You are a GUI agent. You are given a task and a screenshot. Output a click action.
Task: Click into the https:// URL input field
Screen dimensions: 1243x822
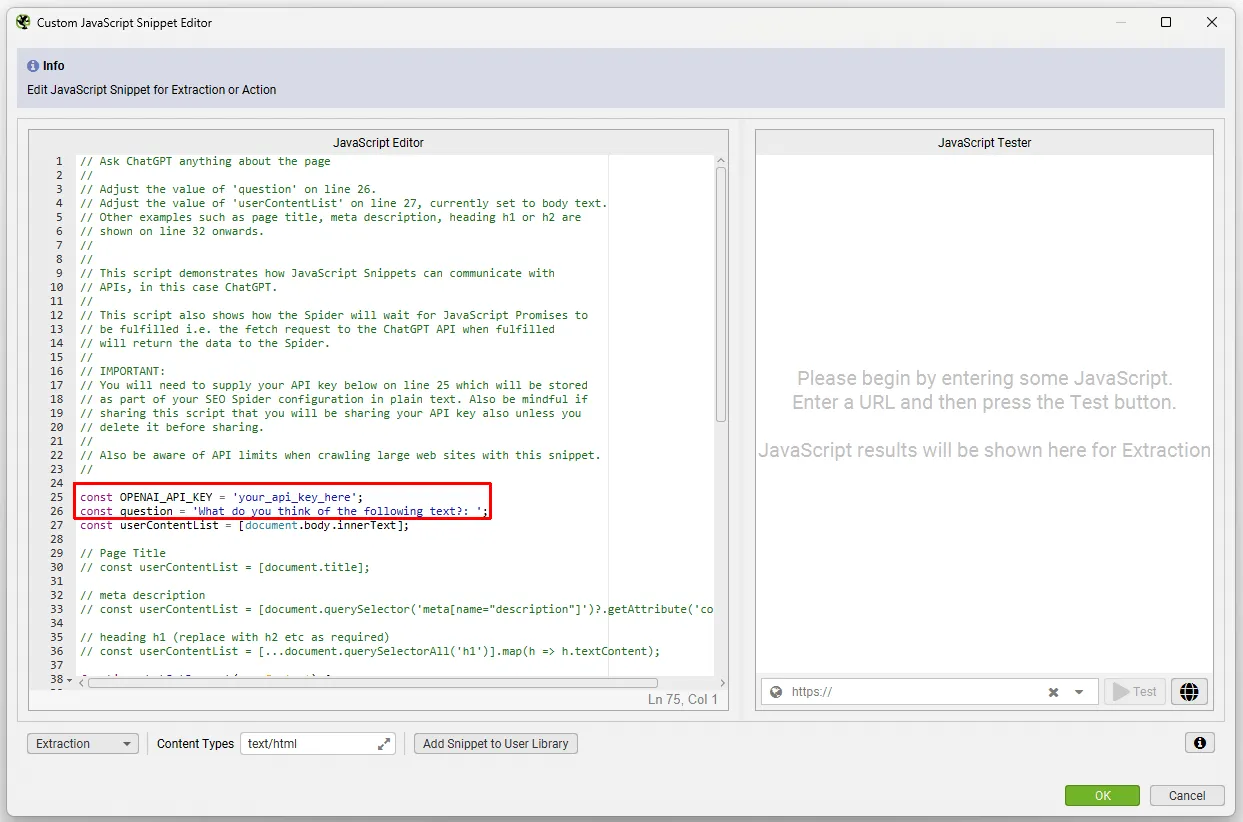910,692
